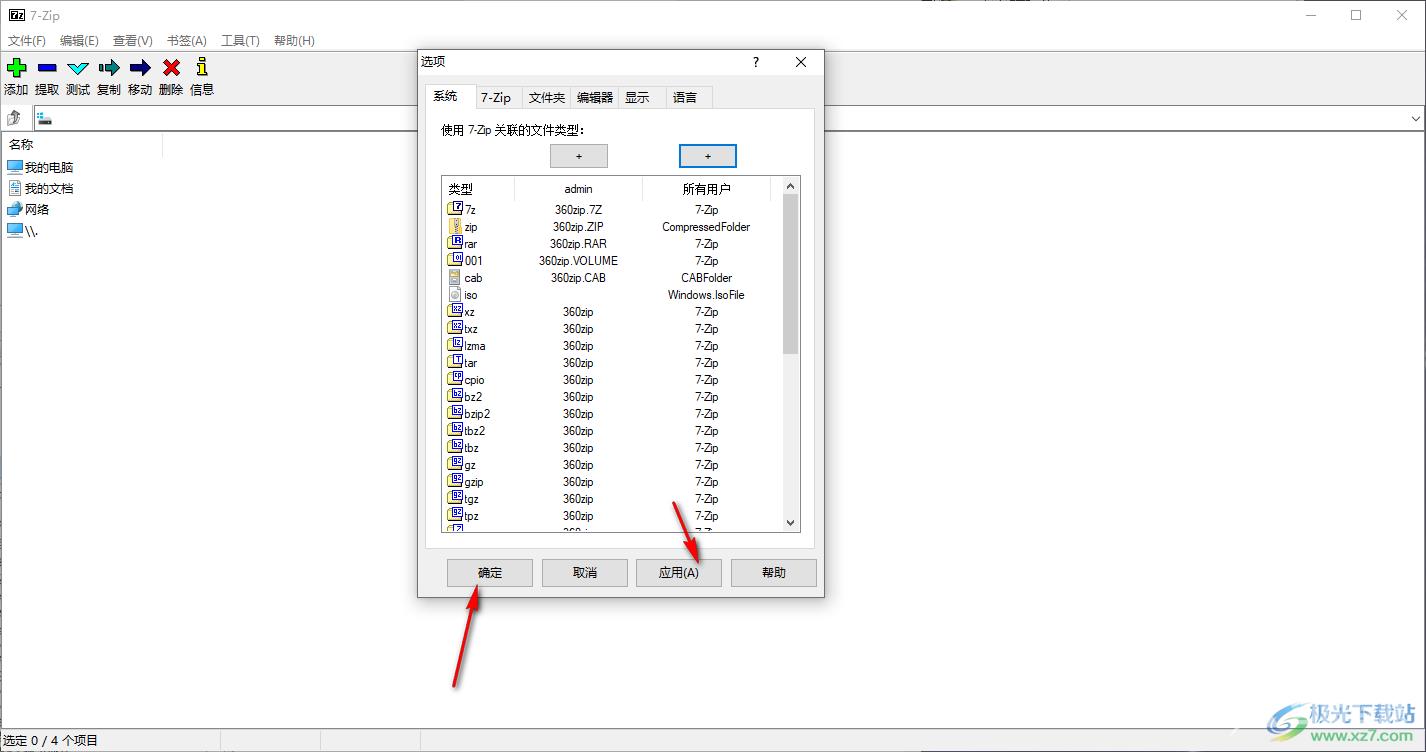Screen dimensions: 1426x752
Task: Click the green Add (添加) toolbar icon
Action: [x=16, y=68]
